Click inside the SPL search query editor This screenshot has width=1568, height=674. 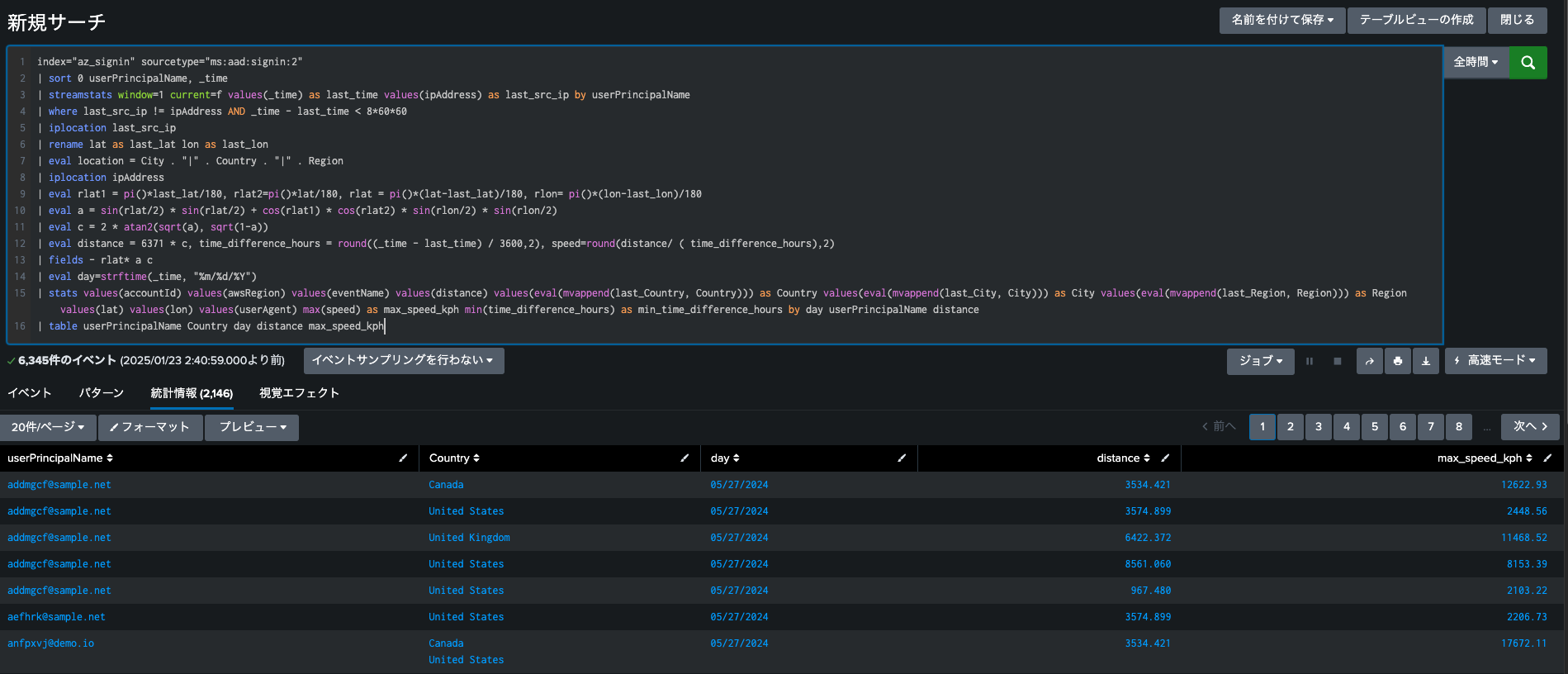725,194
